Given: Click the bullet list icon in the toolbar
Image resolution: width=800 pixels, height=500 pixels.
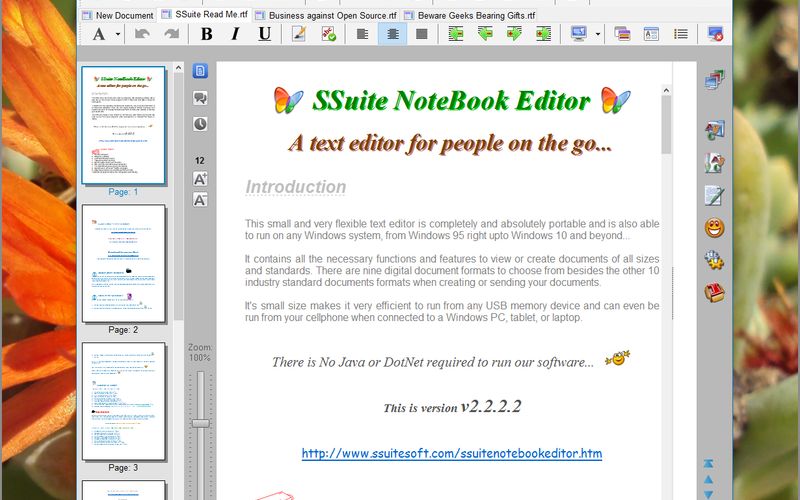Looking at the screenshot, I should [681, 34].
